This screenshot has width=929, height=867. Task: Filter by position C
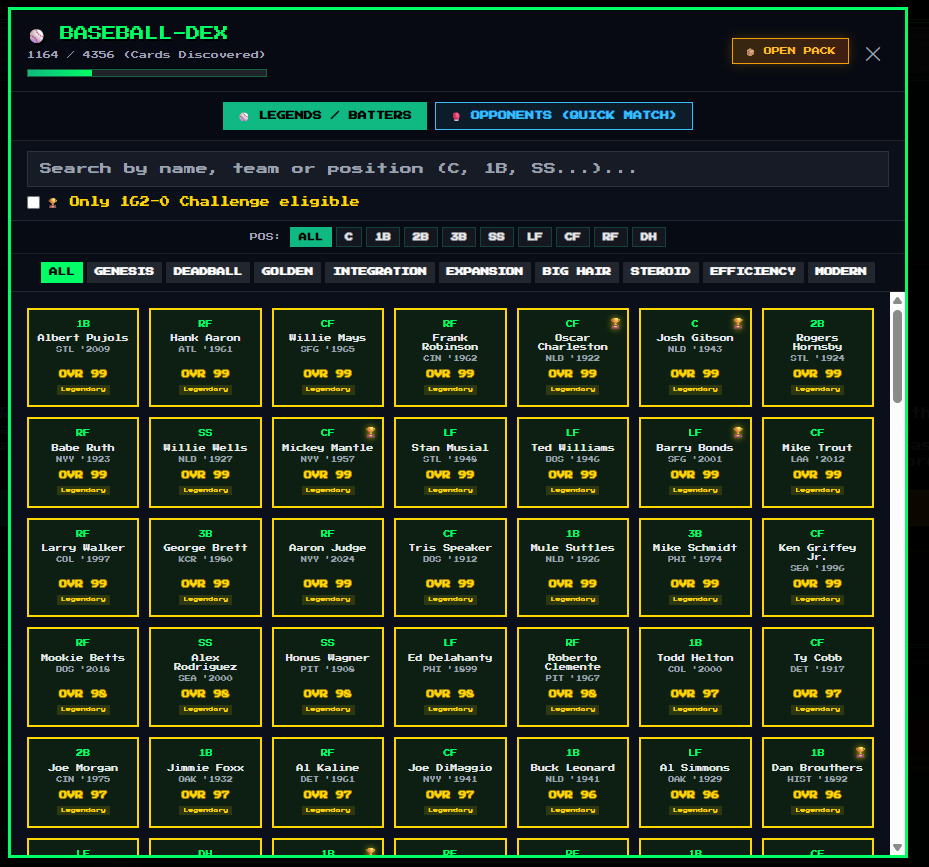pos(348,237)
